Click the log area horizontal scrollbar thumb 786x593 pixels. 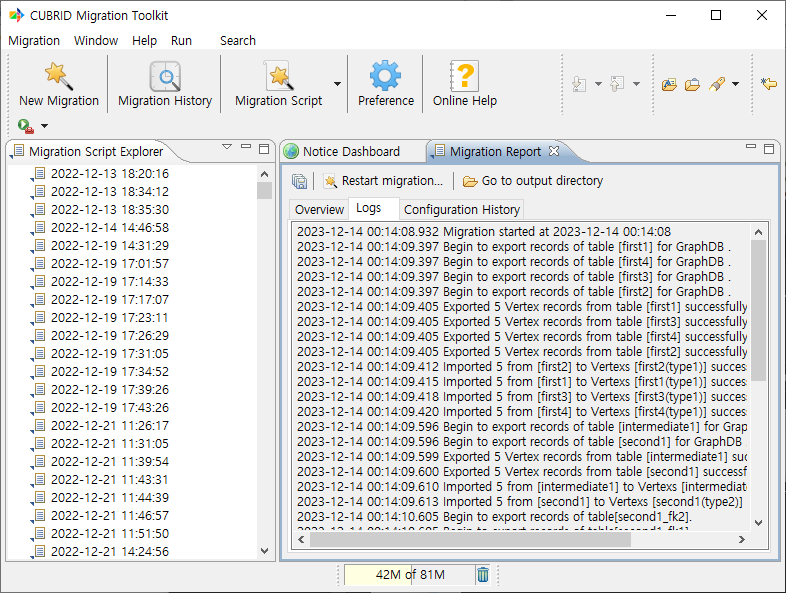(x=470, y=540)
